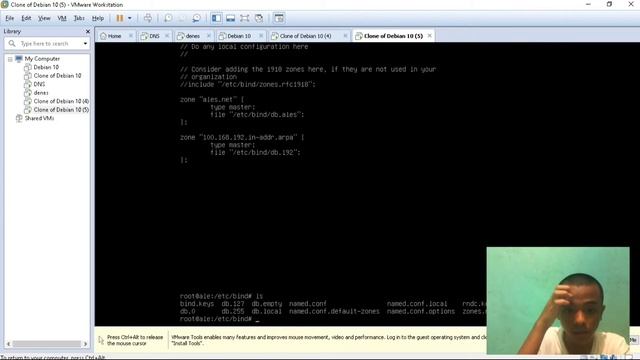Select DNS in the library tree

click(39, 84)
